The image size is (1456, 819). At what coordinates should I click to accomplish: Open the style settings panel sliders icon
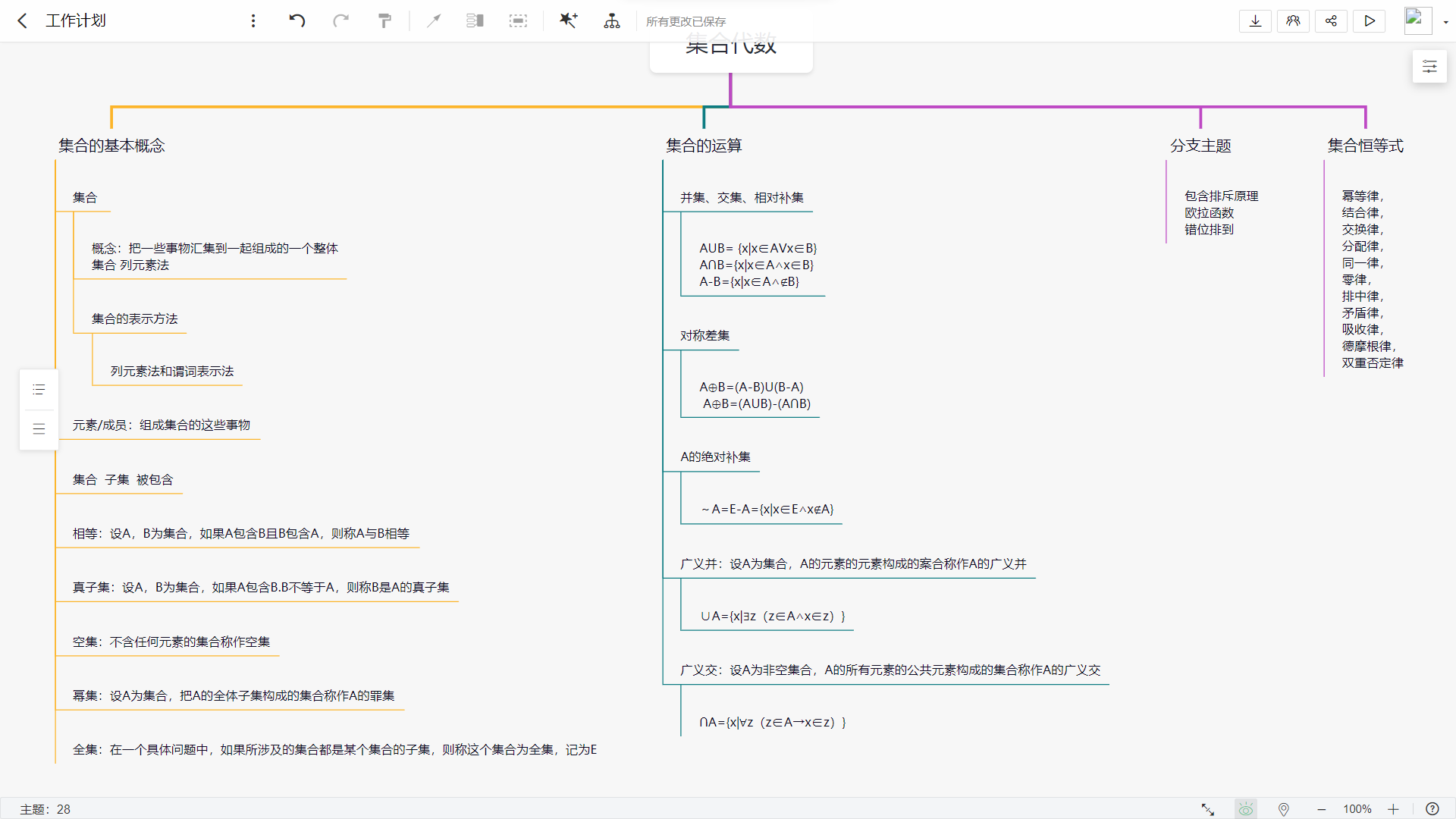pos(1429,67)
